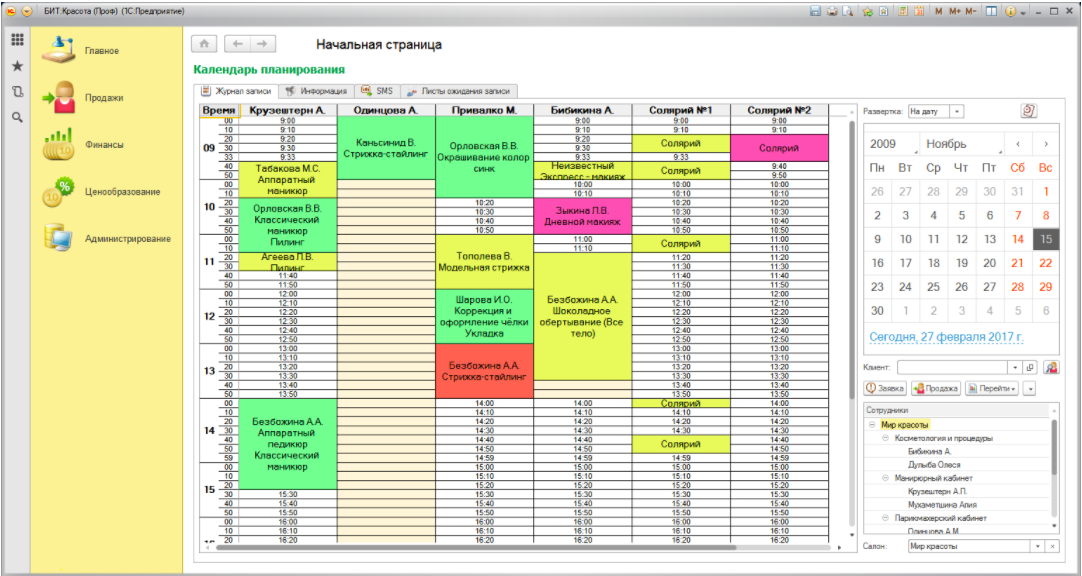Open the calculator icon in title bar

(903, 11)
